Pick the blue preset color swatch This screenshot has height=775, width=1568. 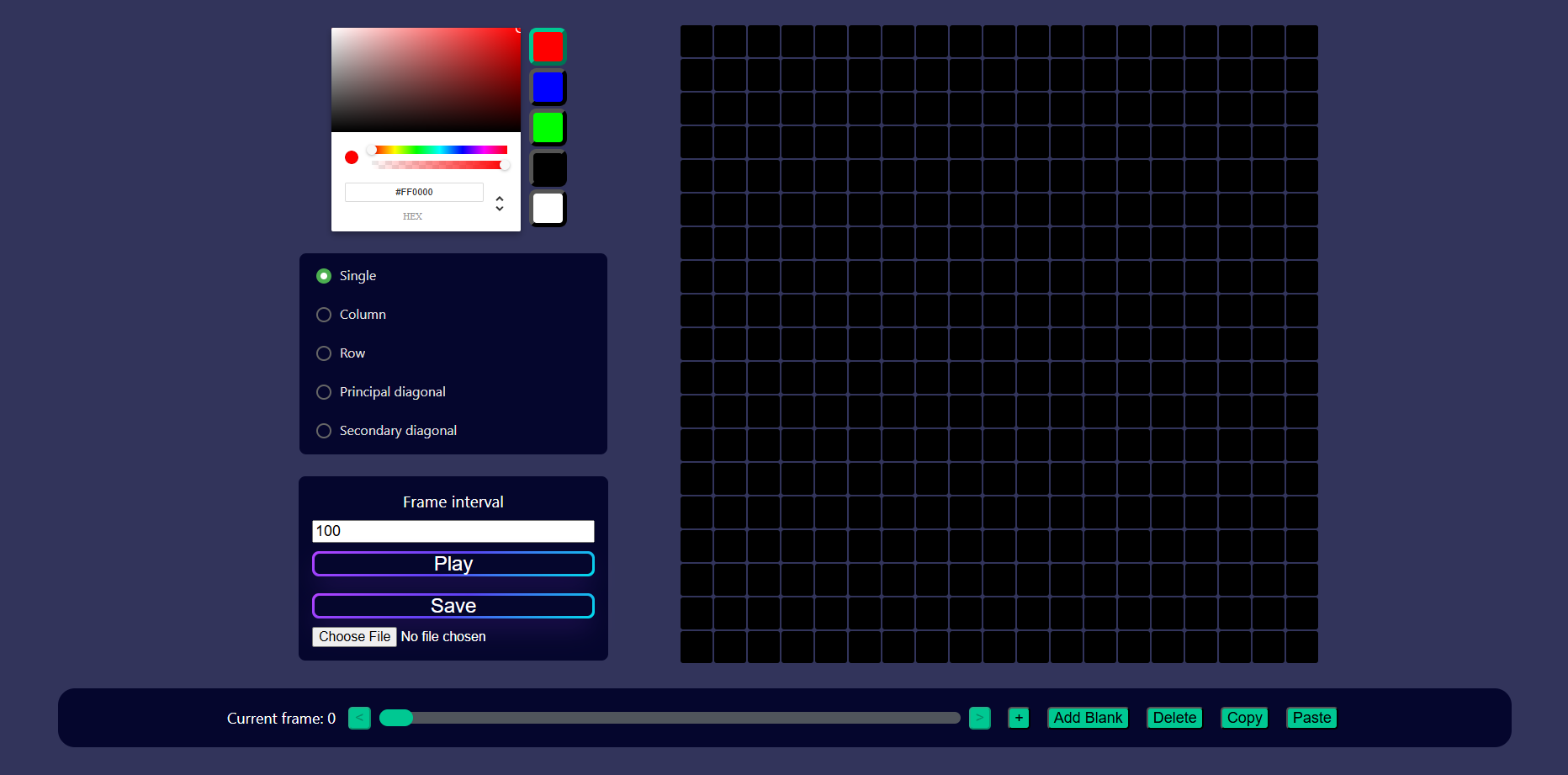click(x=548, y=88)
